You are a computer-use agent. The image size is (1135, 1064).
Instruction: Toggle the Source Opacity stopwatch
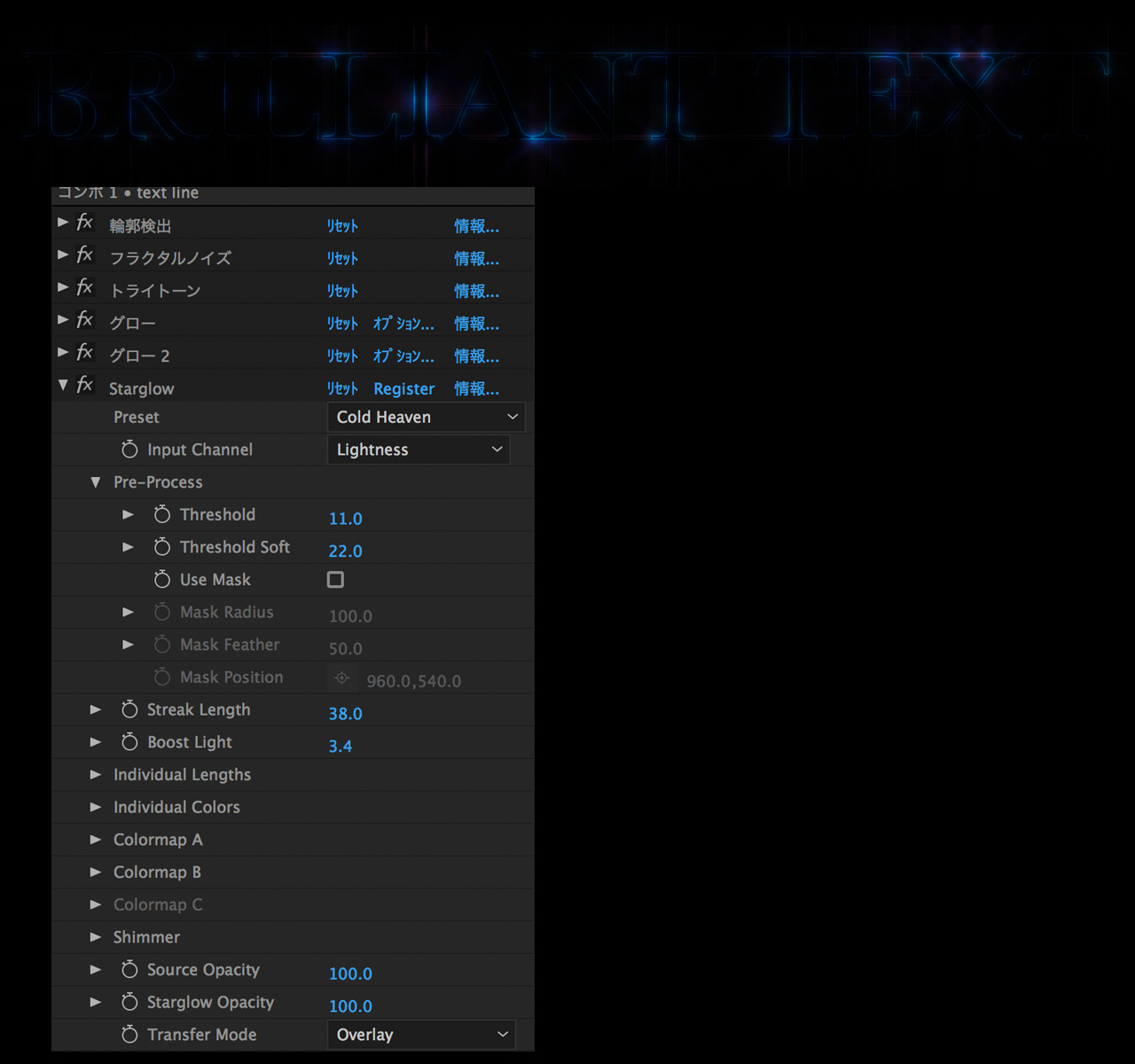point(129,970)
